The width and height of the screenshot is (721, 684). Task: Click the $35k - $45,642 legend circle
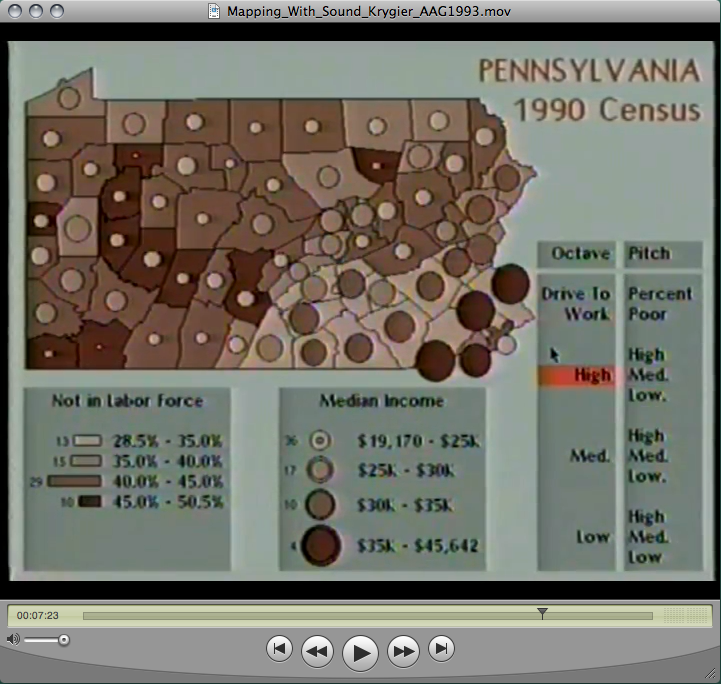tap(321, 546)
